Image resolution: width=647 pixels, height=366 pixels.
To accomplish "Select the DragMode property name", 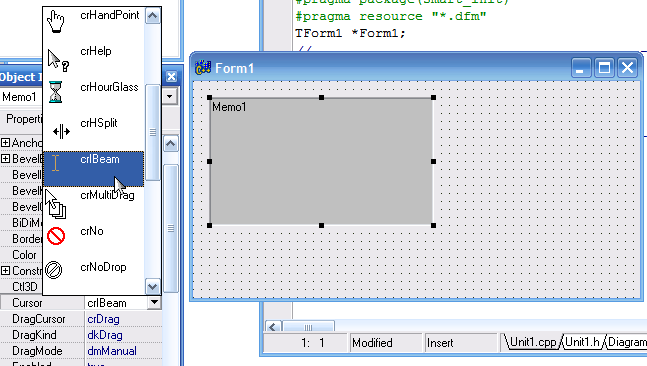I will pos(37,351).
